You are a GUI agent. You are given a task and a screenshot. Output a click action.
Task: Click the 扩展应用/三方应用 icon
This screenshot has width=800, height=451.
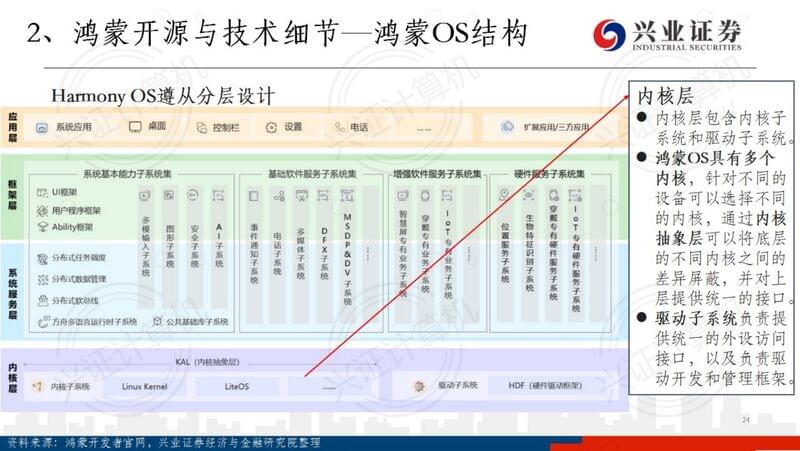click(507, 127)
